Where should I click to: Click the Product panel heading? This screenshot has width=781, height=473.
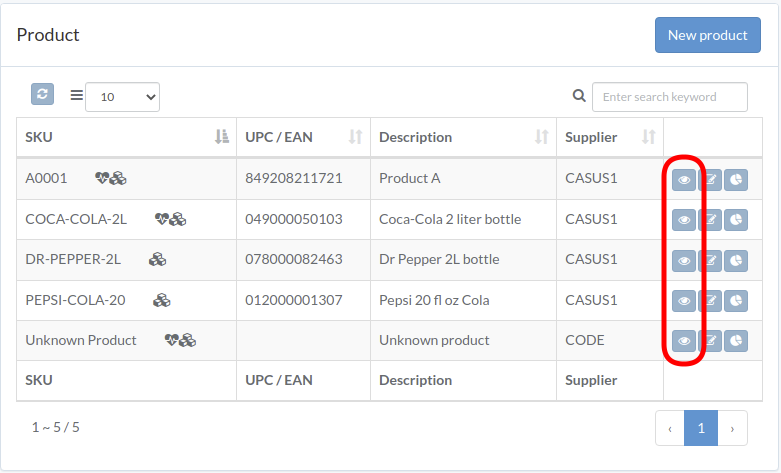(x=48, y=35)
